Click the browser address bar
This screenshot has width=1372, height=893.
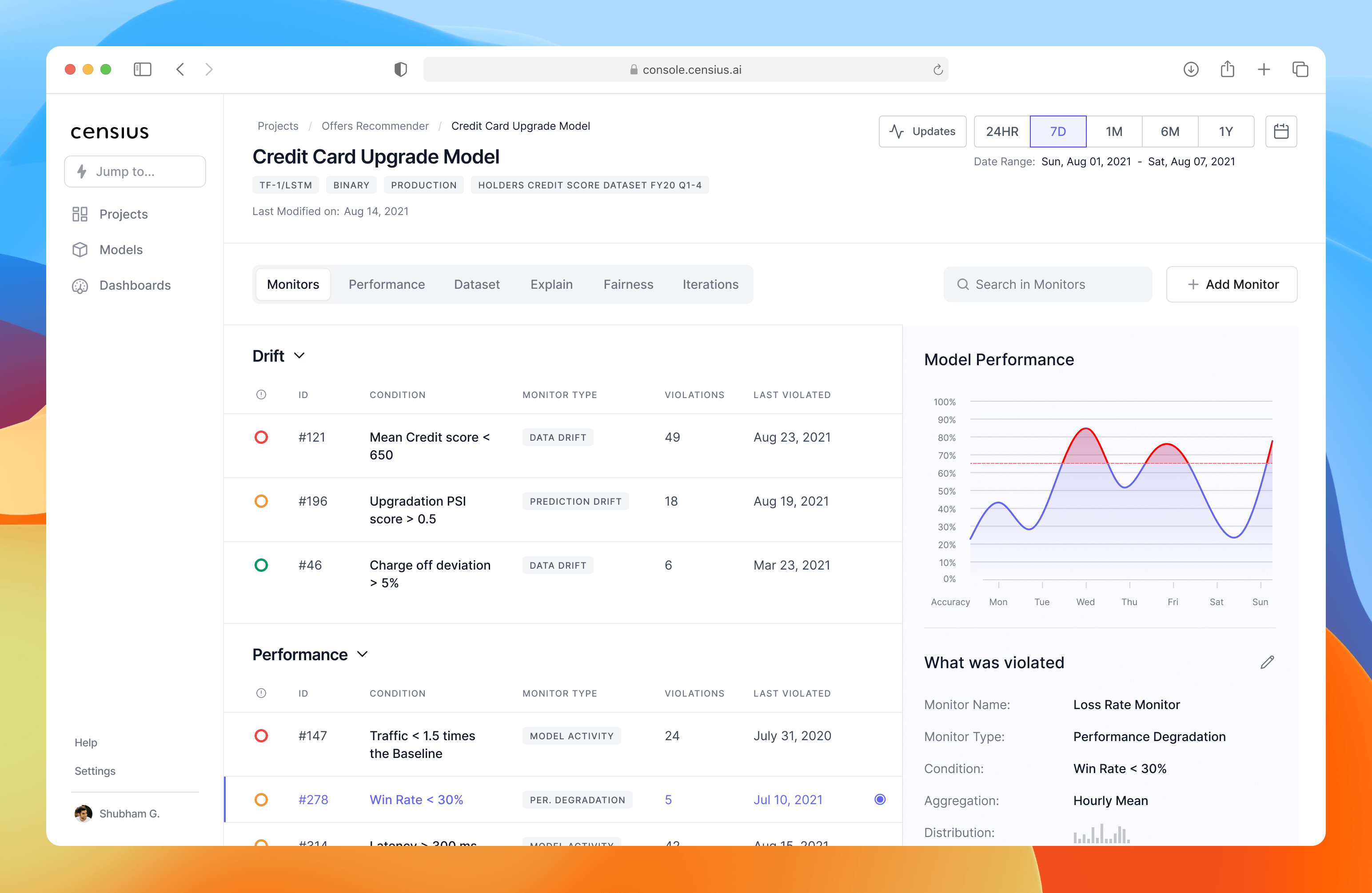point(686,69)
